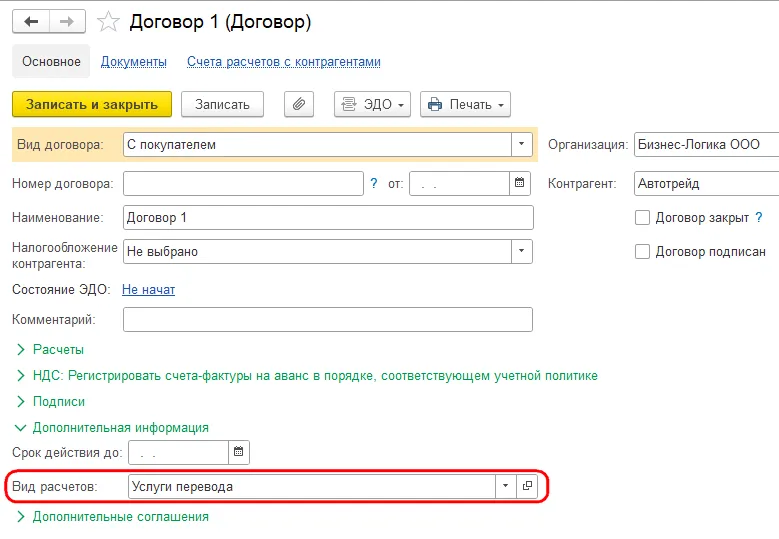Collapse the Дополнительная информация section
Screen dimensions: 779x539
pyautogui.click(x=120, y=427)
